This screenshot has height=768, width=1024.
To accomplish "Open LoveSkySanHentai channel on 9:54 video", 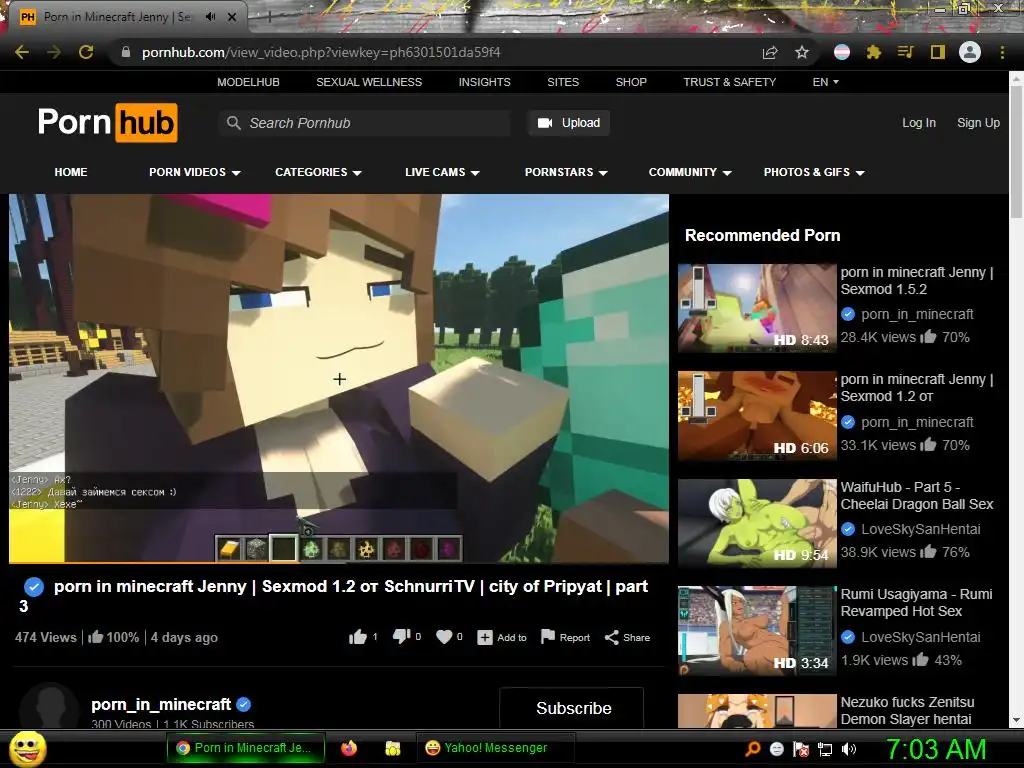I will (920, 530).
